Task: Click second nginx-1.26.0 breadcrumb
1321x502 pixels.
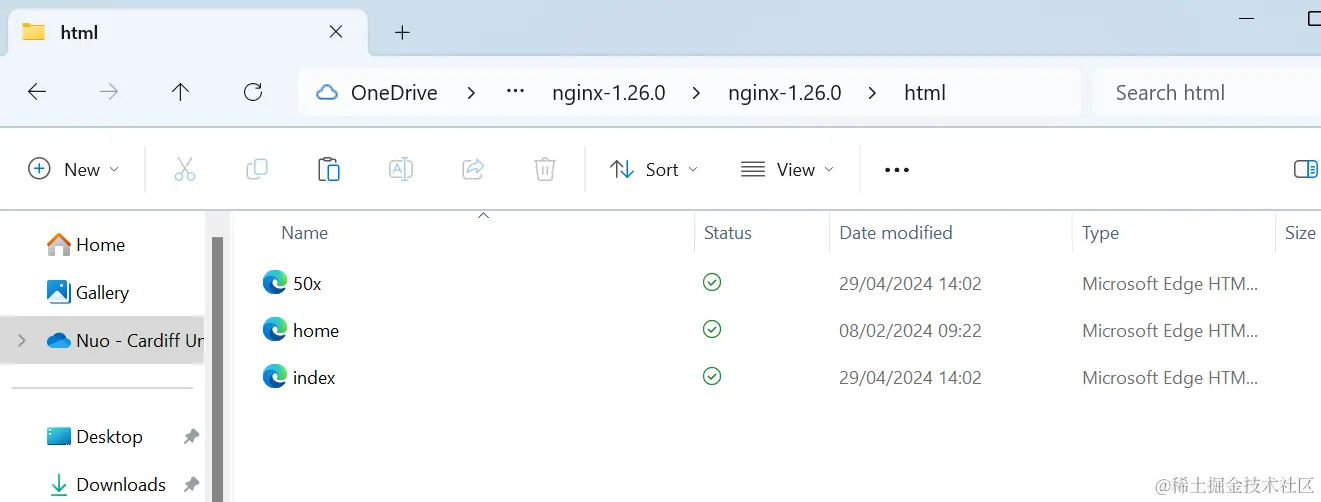Action: click(x=785, y=93)
